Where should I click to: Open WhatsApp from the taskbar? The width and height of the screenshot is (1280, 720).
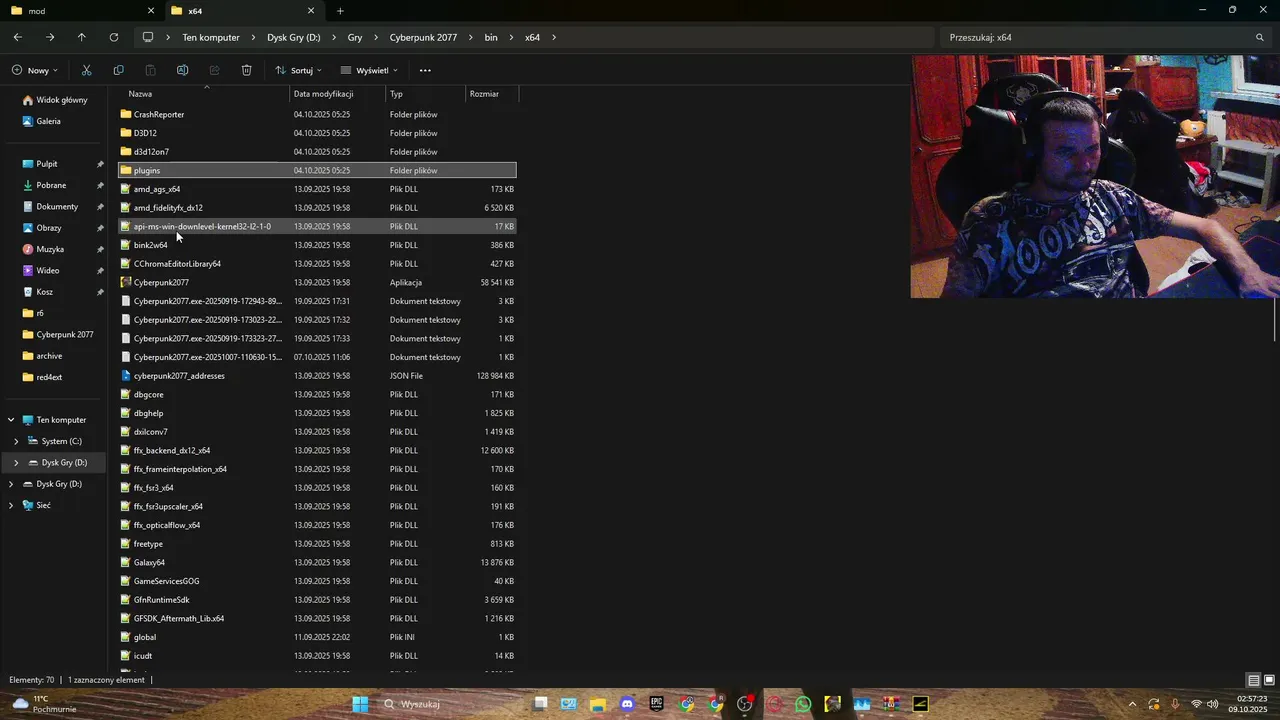[803, 704]
